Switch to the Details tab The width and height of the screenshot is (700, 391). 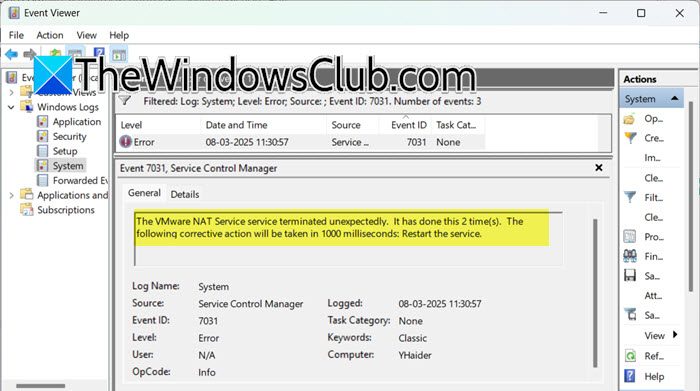pyautogui.click(x=185, y=194)
